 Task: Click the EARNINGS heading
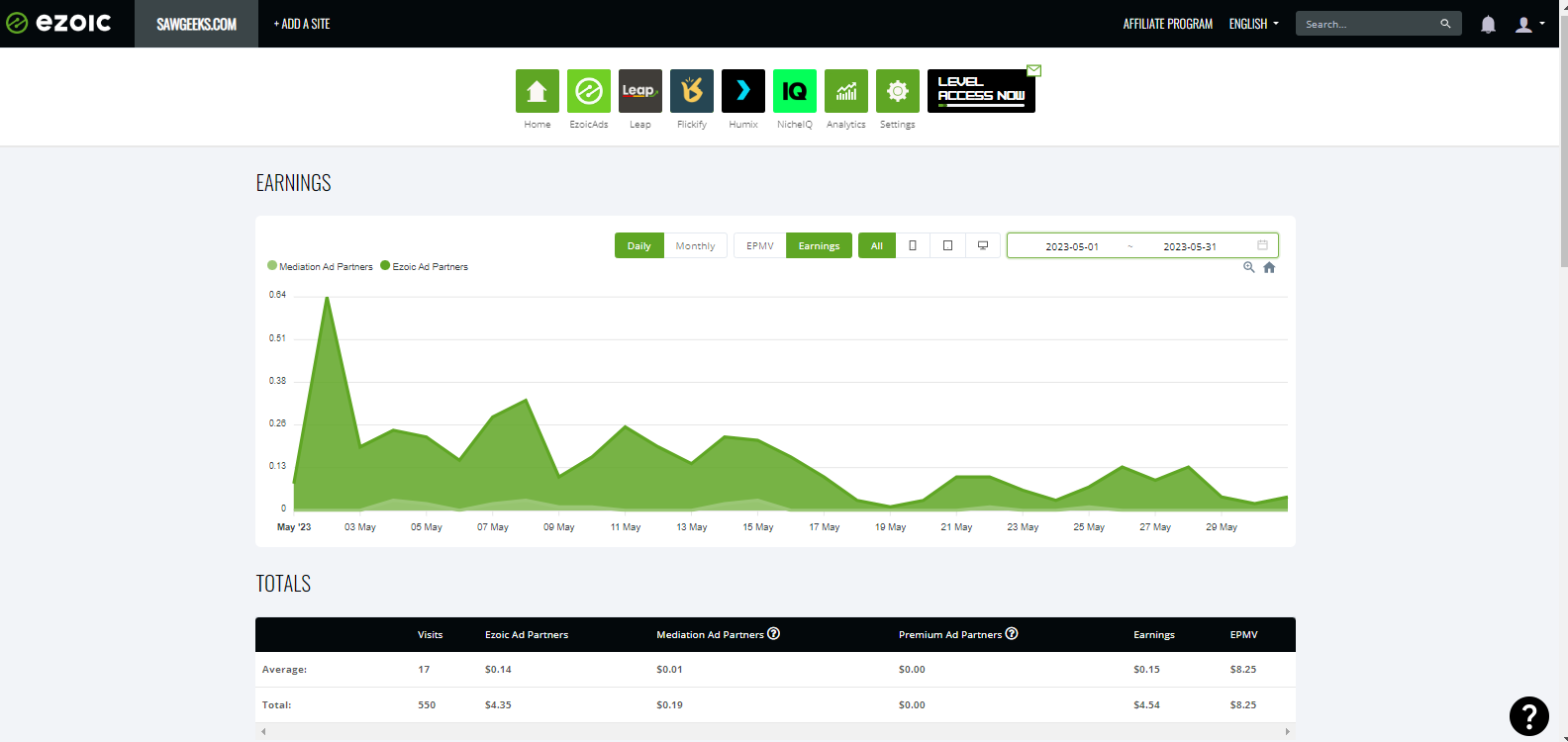(293, 183)
